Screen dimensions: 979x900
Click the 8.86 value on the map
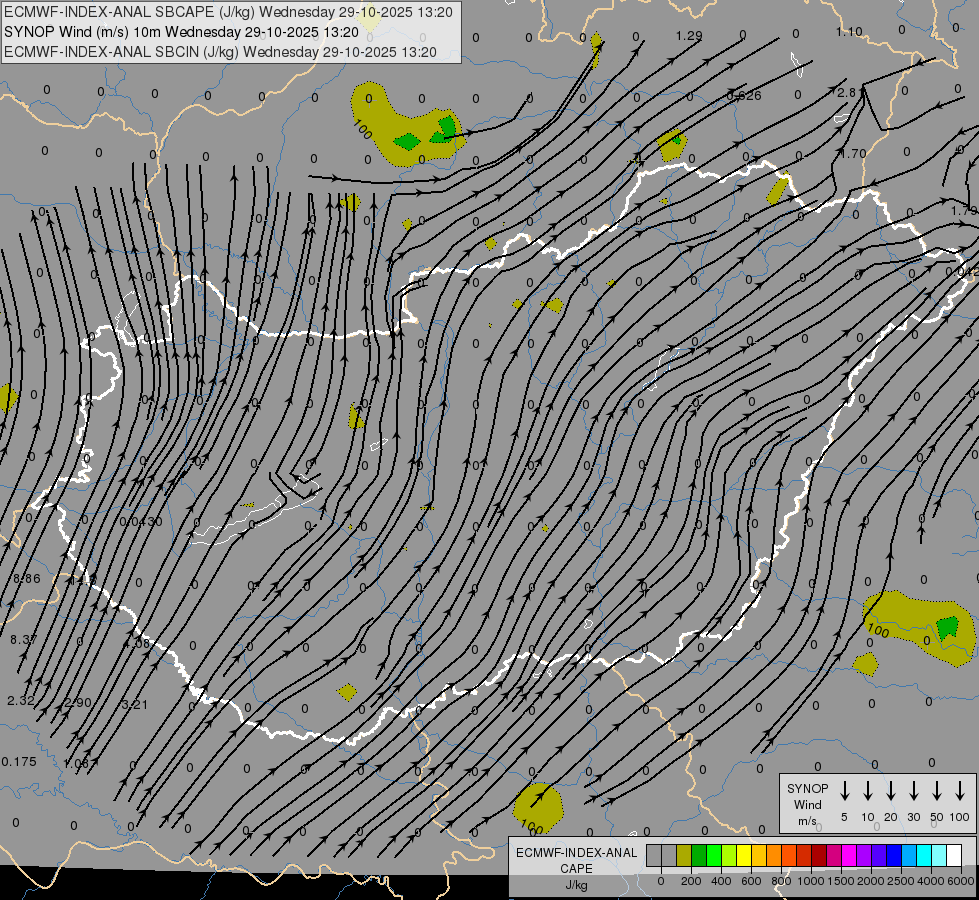coord(27,579)
